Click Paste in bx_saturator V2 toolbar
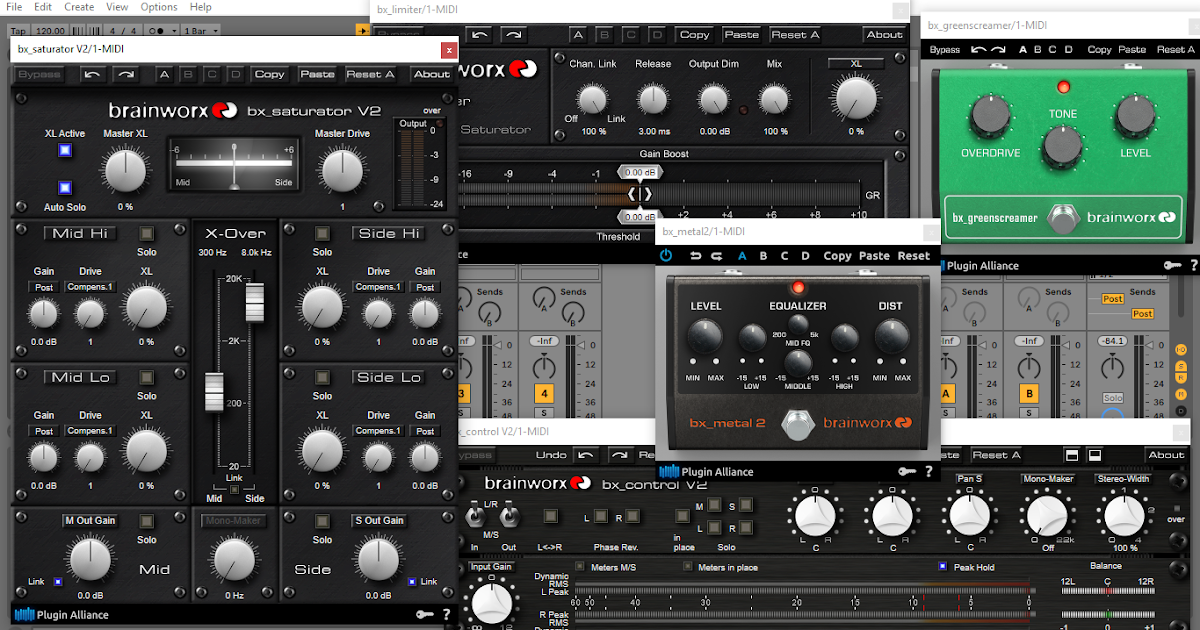The width and height of the screenshot is (1200, 630). 317,74
